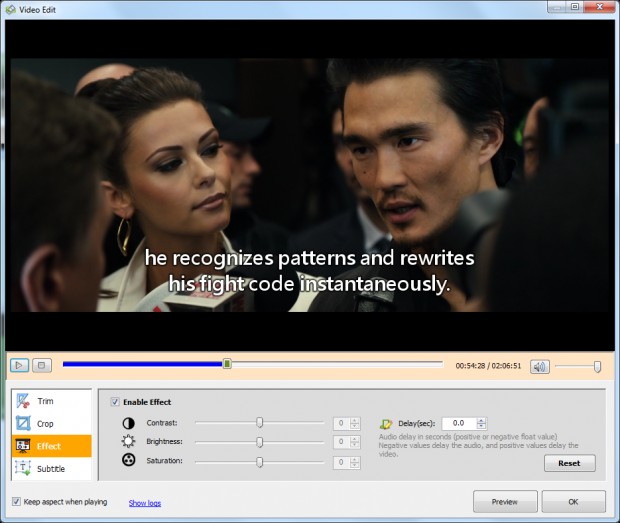This screenshot has height=523, width=620.
Task: Click the video preview frame
Action: tap(310, 185)
